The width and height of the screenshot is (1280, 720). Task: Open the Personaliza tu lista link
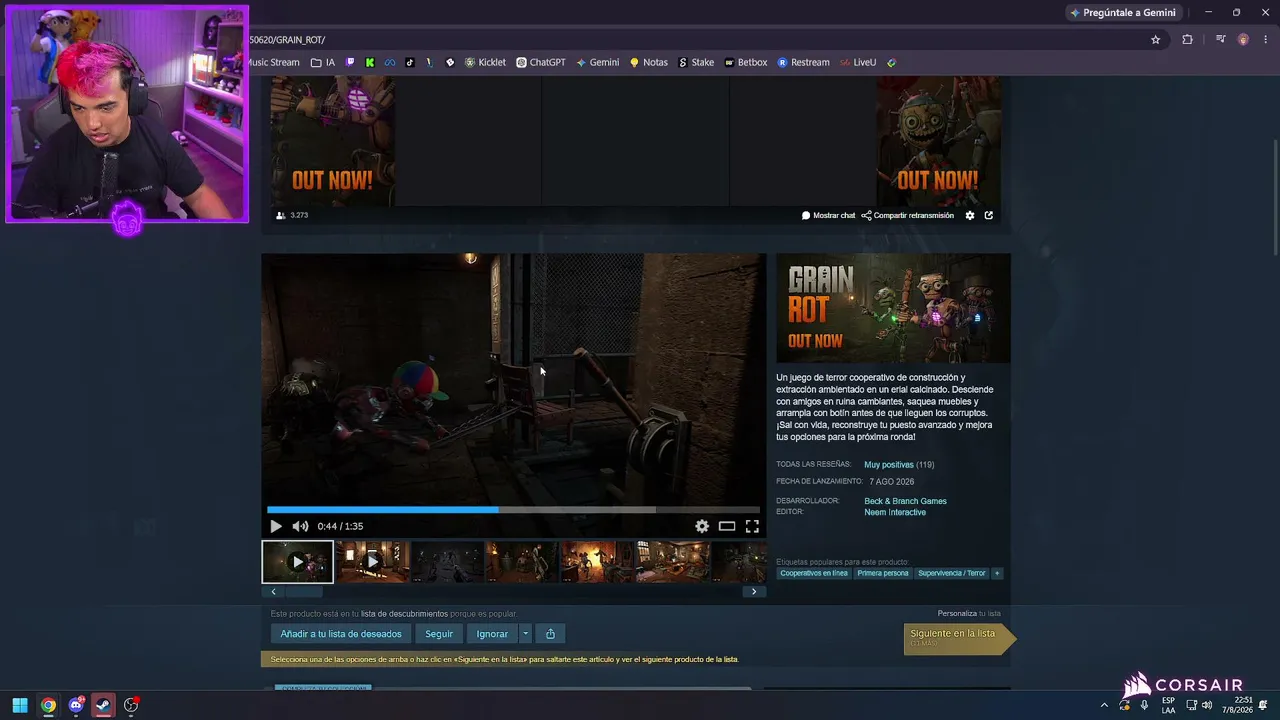tap(969, 613)
